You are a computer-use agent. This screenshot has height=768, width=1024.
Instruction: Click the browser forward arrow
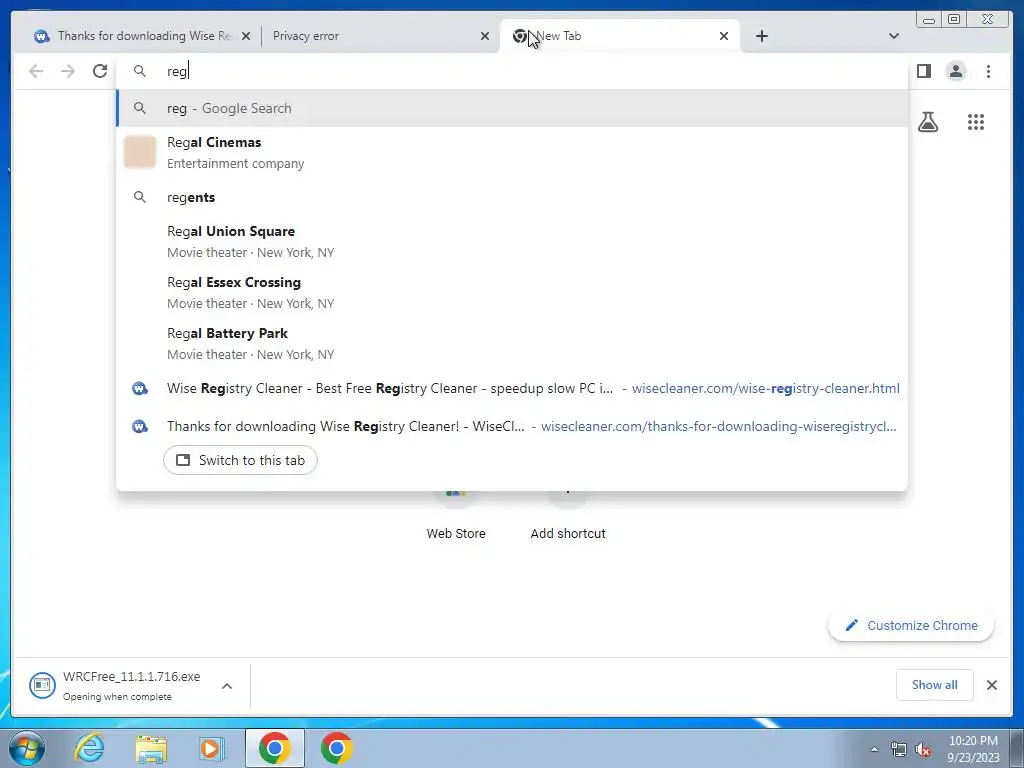click(68, 71)
